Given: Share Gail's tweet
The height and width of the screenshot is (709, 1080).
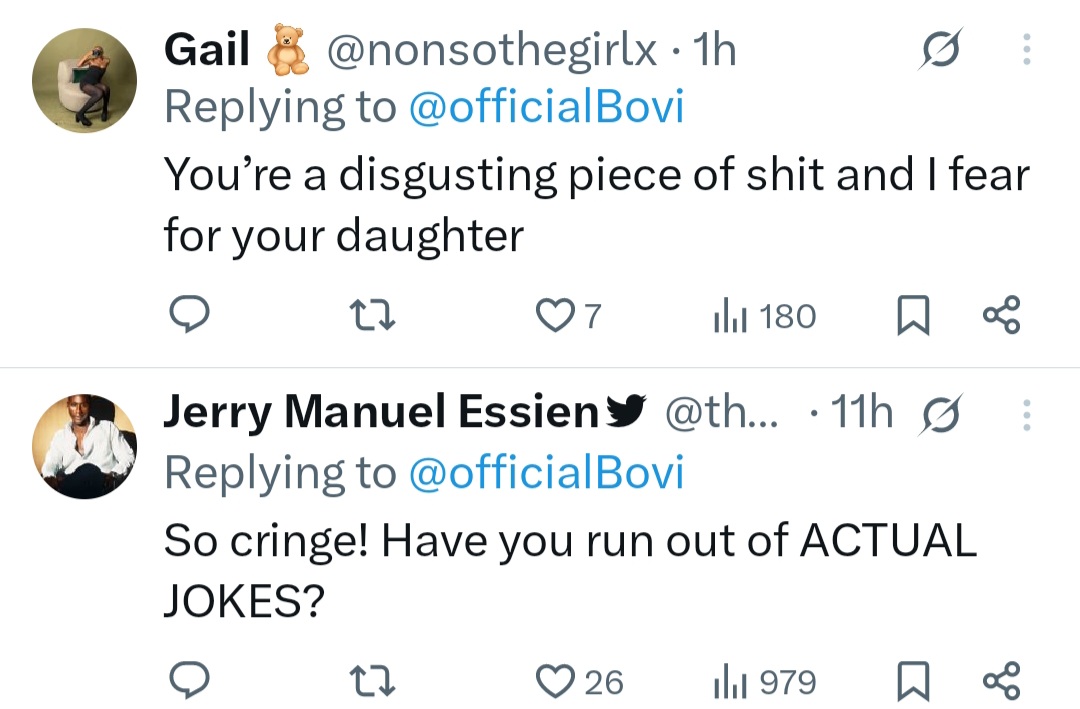Looking at the screenshot, I should pos(1001,316).
